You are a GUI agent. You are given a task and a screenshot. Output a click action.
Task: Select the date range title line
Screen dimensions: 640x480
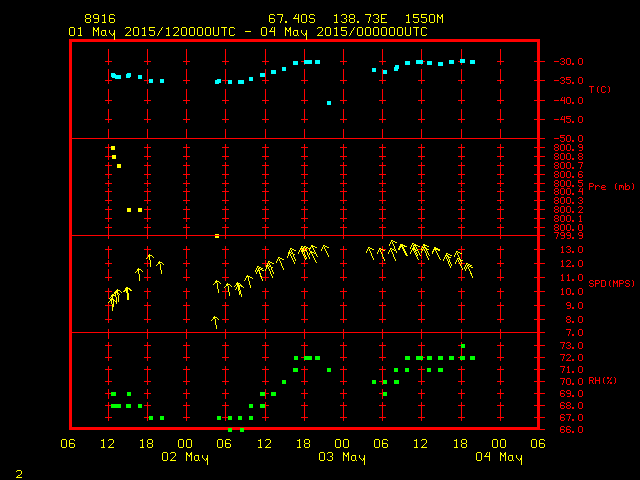(248, 32)
